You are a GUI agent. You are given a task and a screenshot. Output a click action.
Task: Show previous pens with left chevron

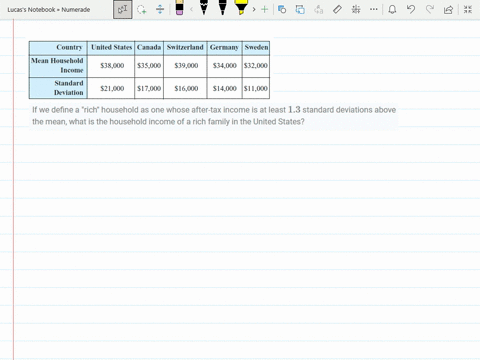[191, 9]
